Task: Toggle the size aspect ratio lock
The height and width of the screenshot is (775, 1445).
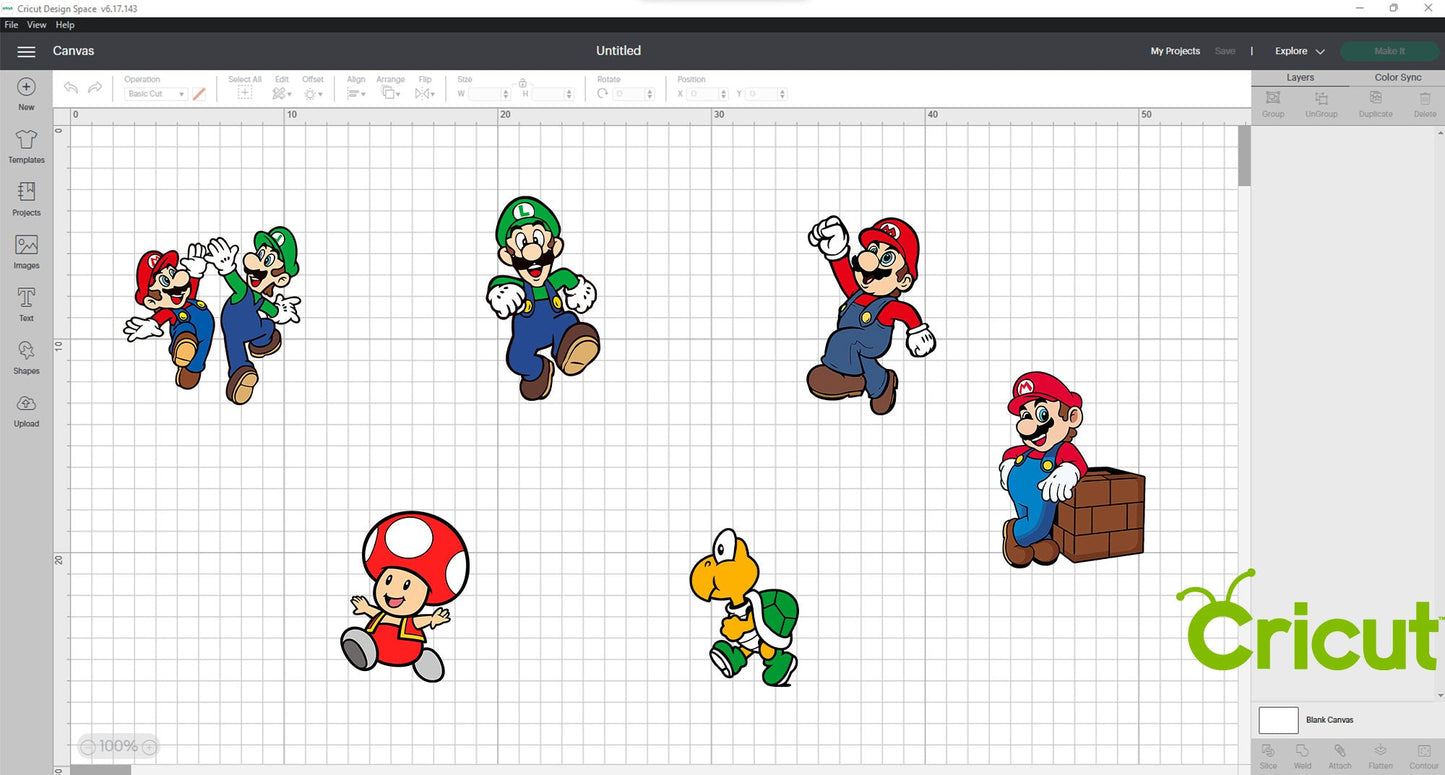Action: tap(522, 84)
